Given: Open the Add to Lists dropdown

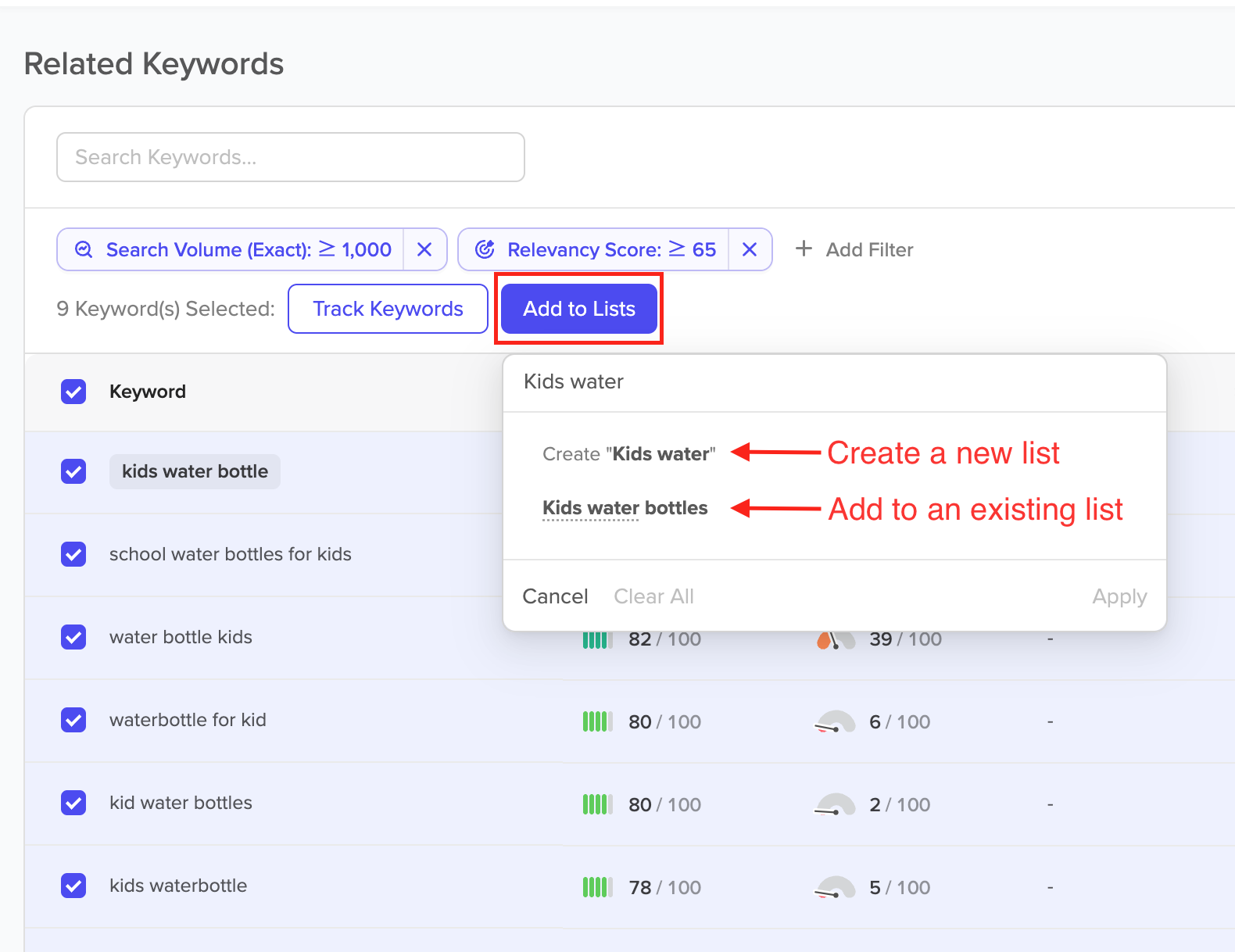Looking at the screenshot, I should pos(579,309).
